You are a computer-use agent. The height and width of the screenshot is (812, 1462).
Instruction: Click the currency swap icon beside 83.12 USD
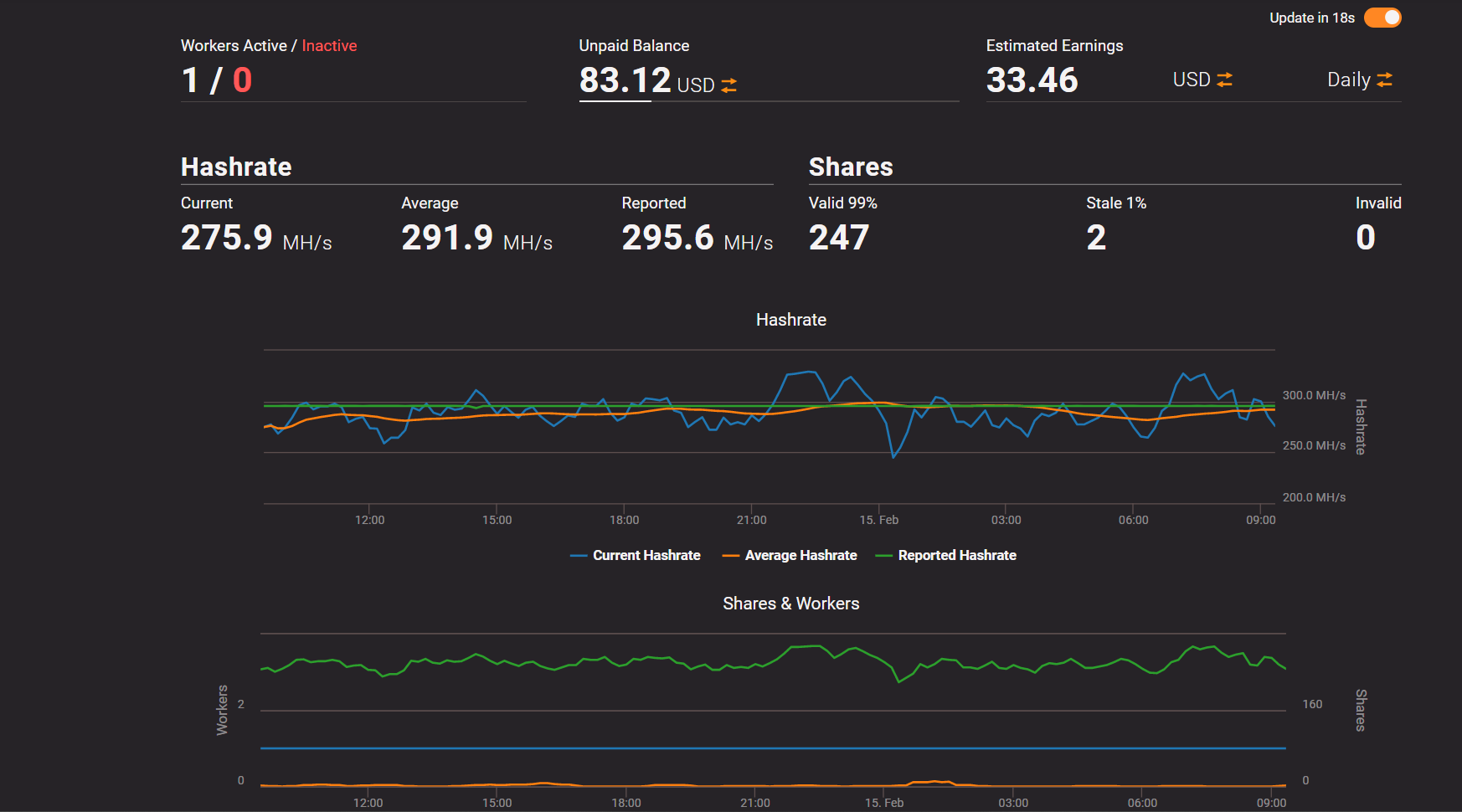tap(728, 85)
